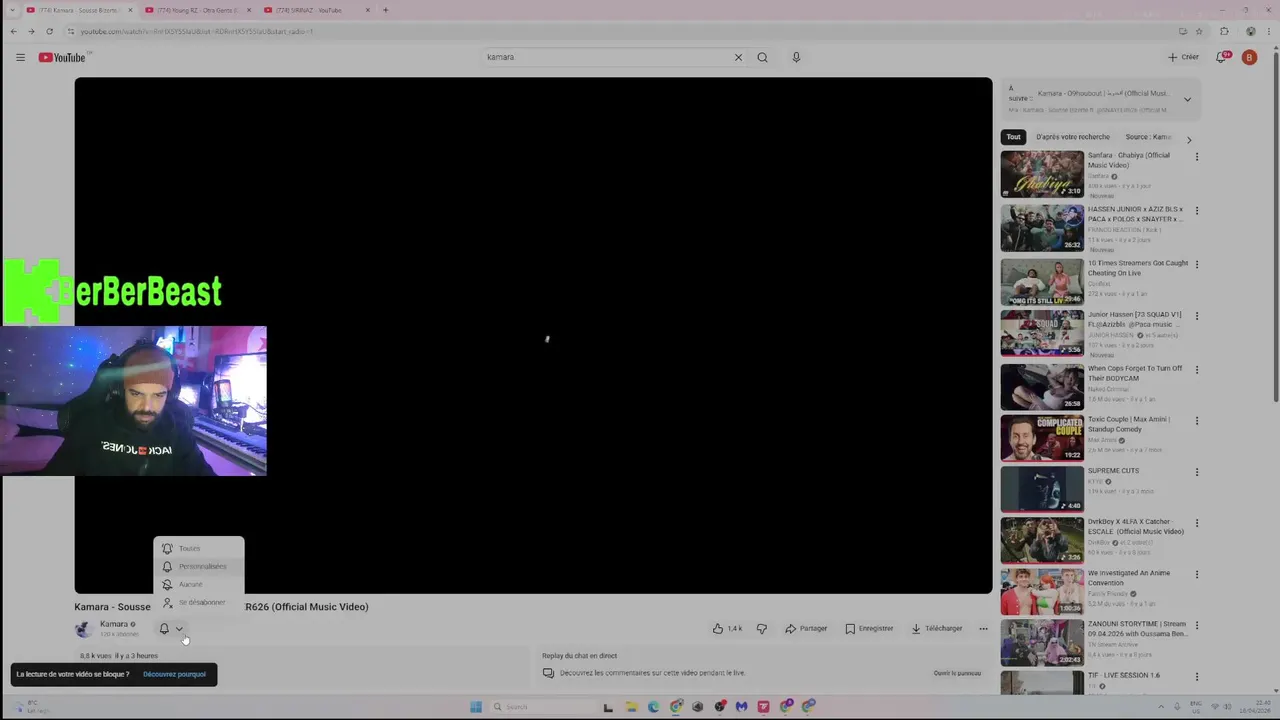Show more filter chips with arrow
1280x720 pixels.
(x=1188, y=140)
